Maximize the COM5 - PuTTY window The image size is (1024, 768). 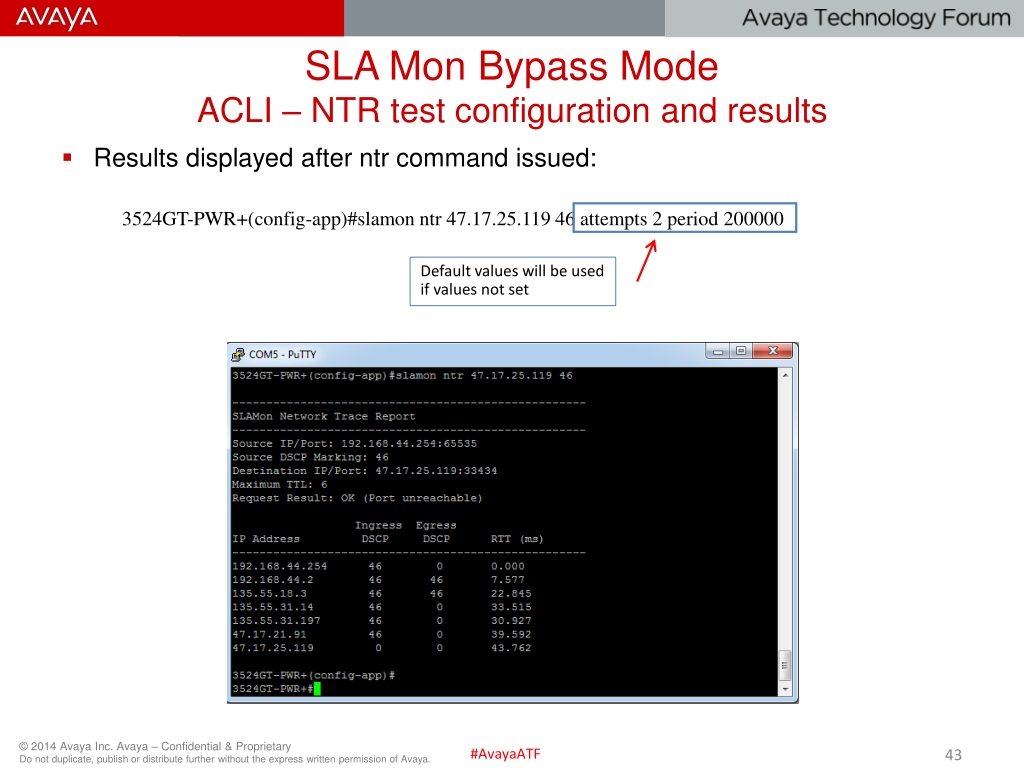click(x=741, y=351)
